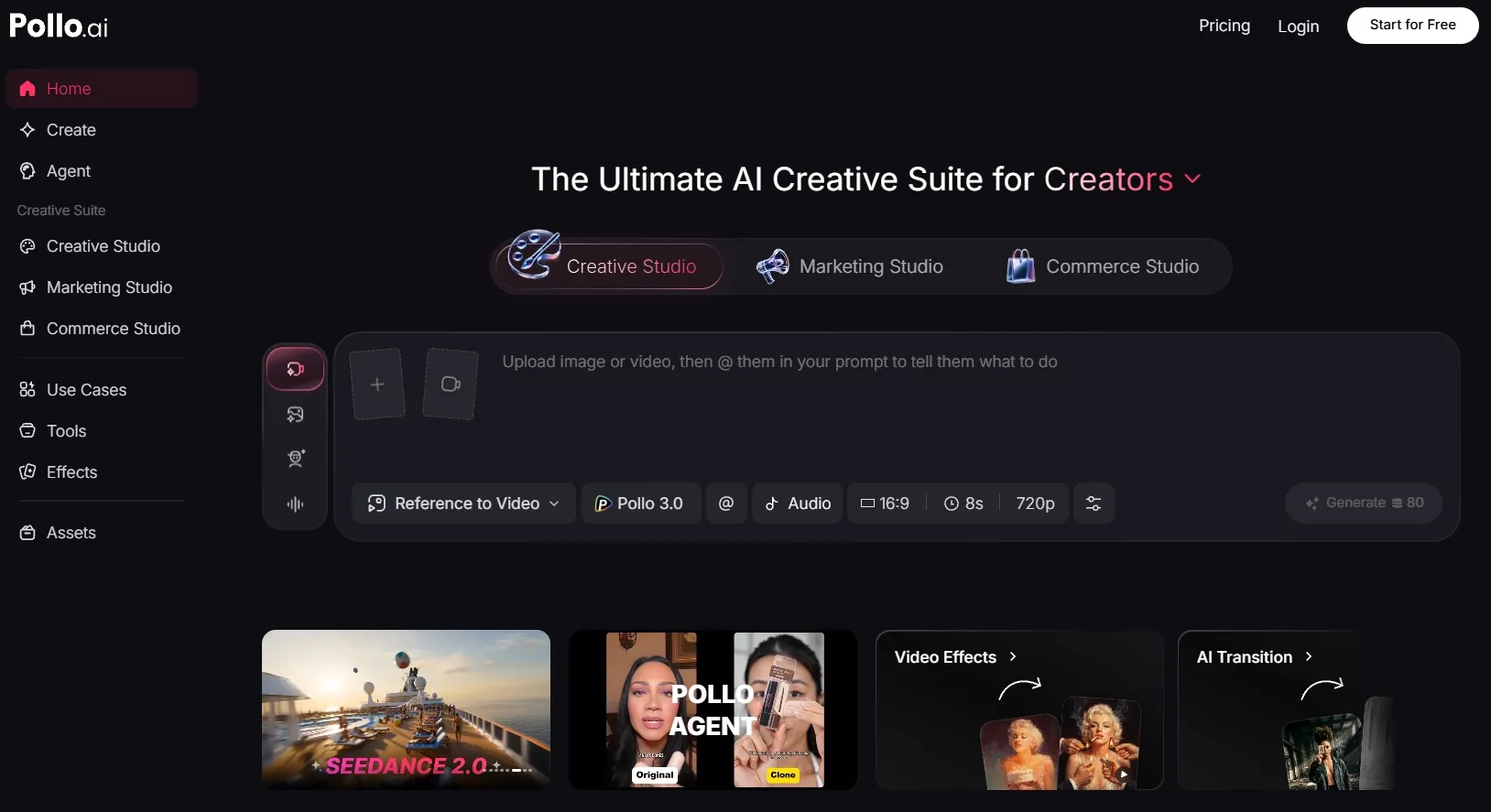Viewport: 1491px width, 812px height.
Task: Click the video upload tile
Action: [x=451, y=384]
